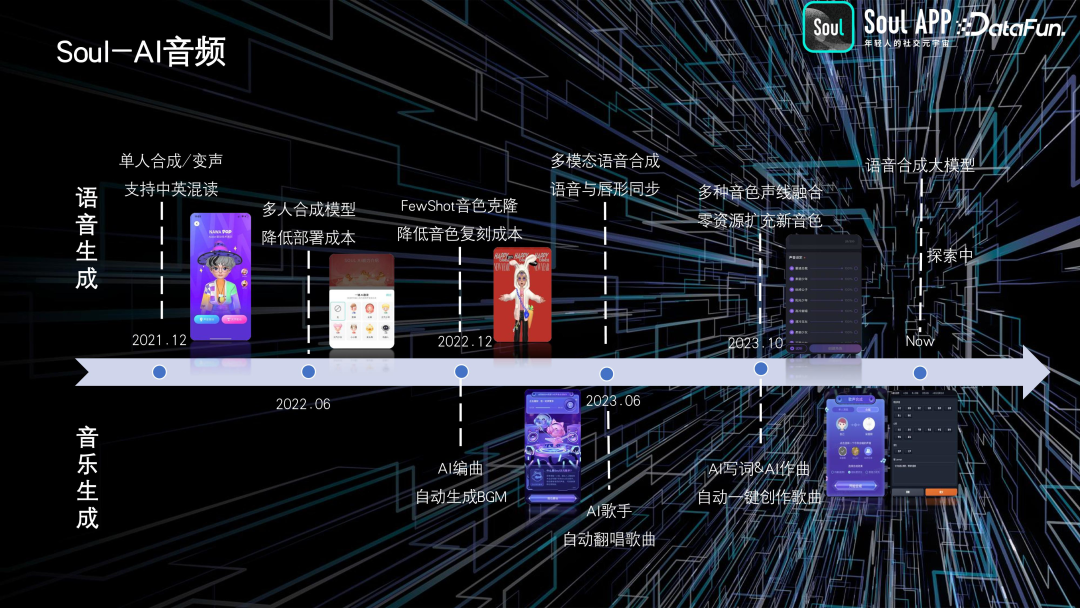The image size is (1080, 608).
Task: Select the 2023.06 timeline dot
Action: pyautogui.click(x=606, y=373)
